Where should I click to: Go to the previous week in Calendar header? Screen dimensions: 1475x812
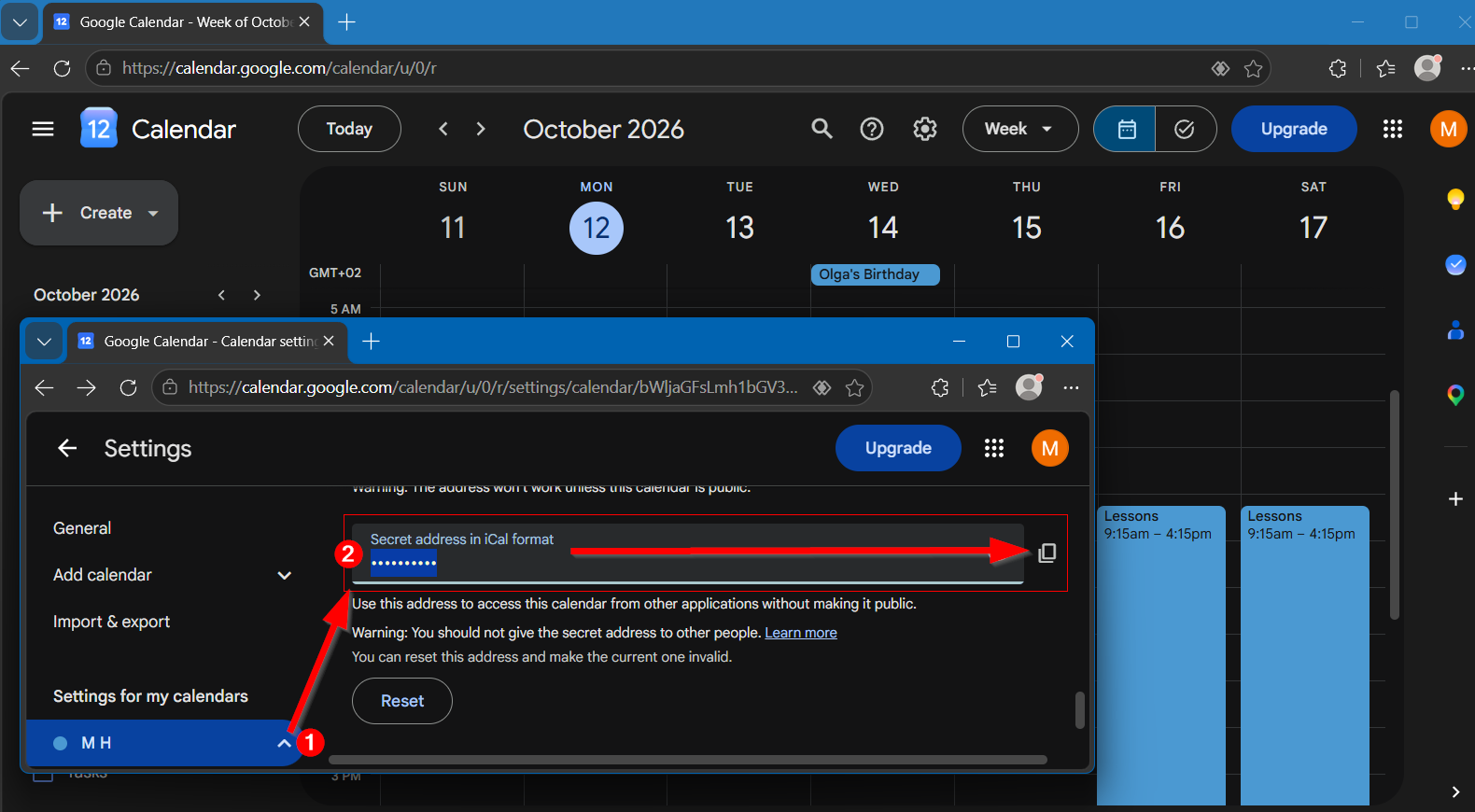pyautogui.click(x=443, y=129)
